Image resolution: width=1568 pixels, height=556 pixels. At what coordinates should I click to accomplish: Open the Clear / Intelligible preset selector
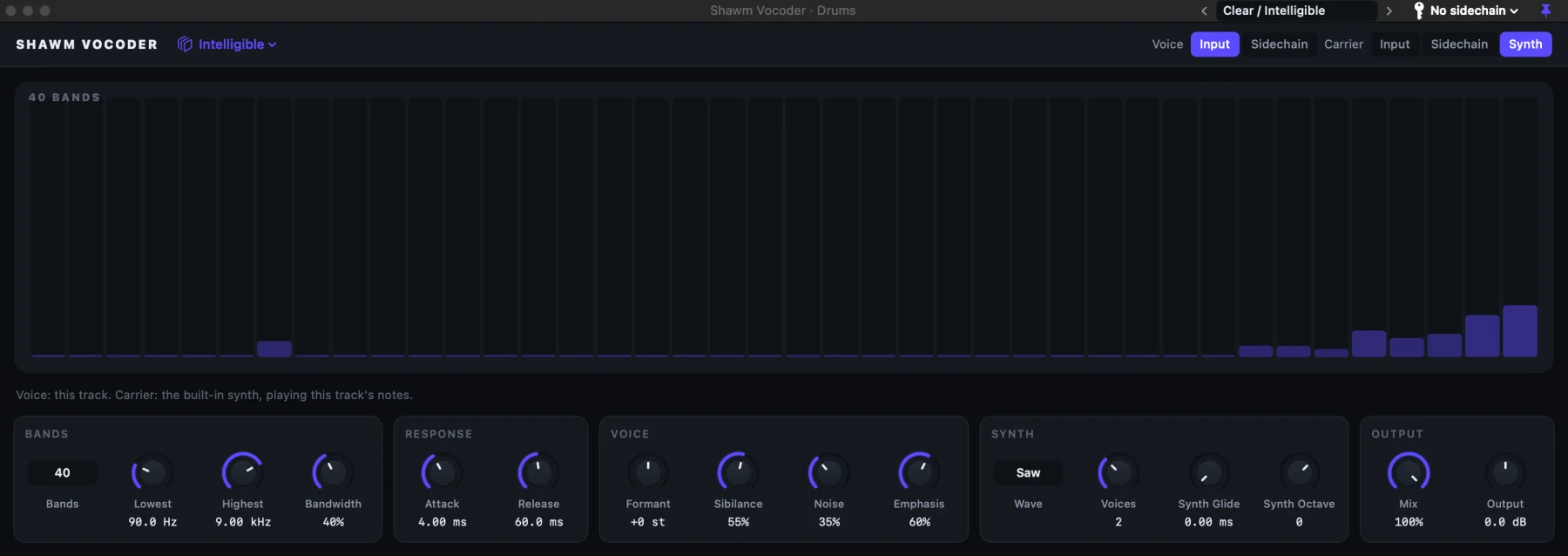(x=1296, y=10)
